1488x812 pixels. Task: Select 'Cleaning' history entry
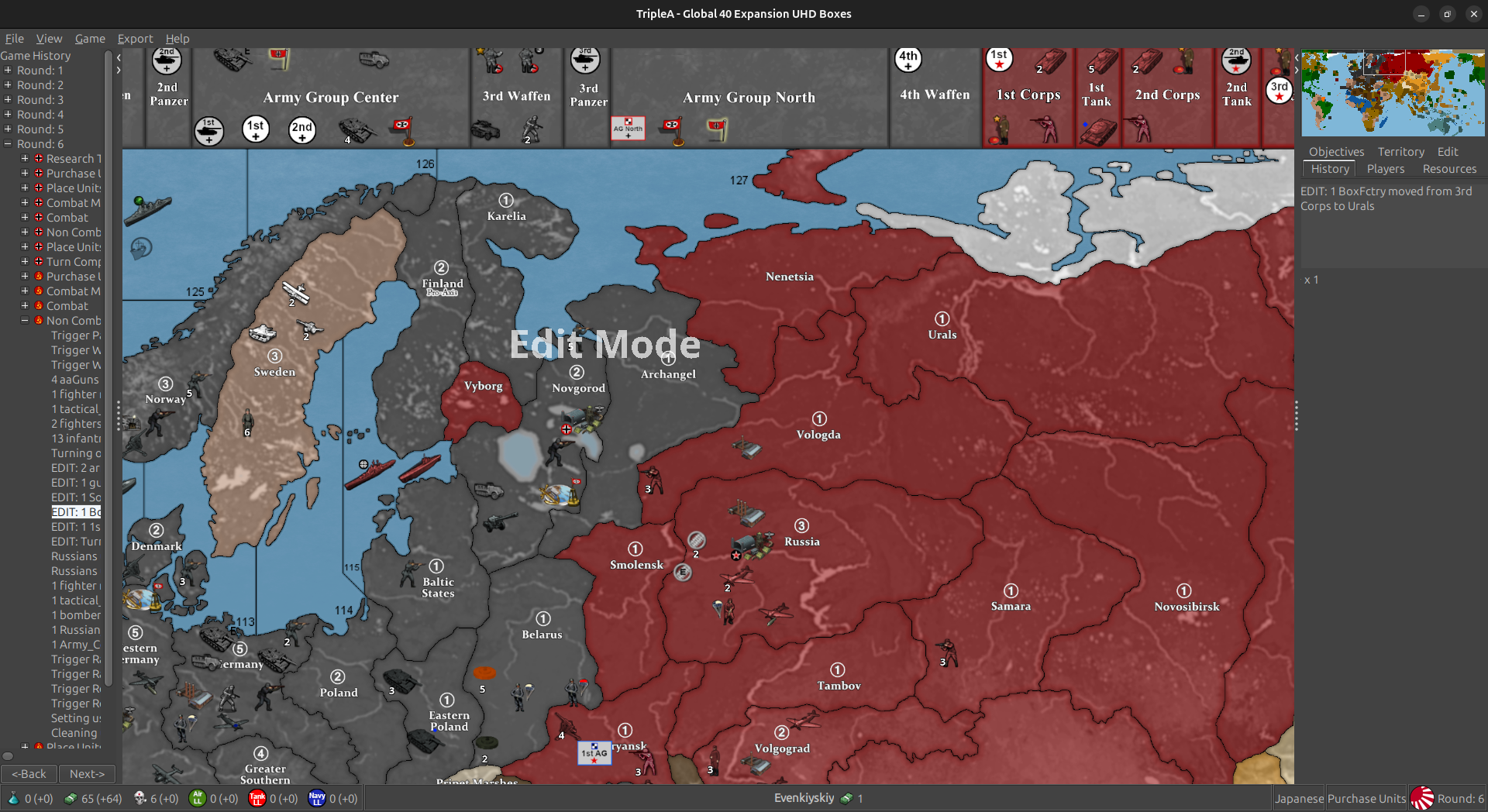[x=74, y=733]
